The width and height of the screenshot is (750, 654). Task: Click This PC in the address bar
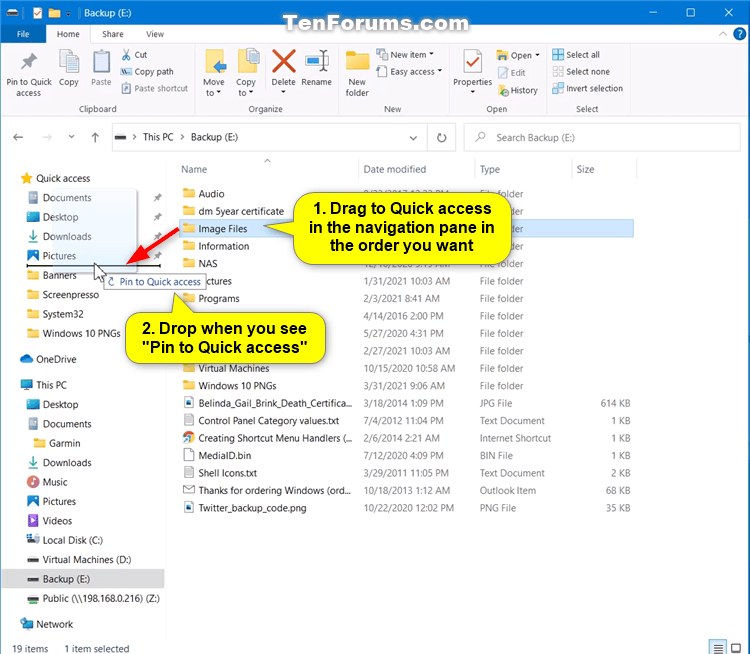[158, 137]
